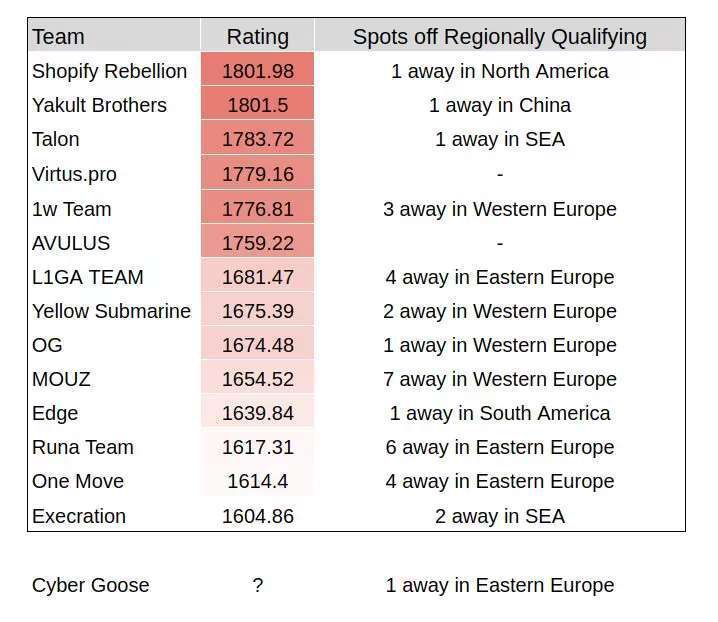
Task: Select the L1GA TEAM name cell
Action: point(87,277)
